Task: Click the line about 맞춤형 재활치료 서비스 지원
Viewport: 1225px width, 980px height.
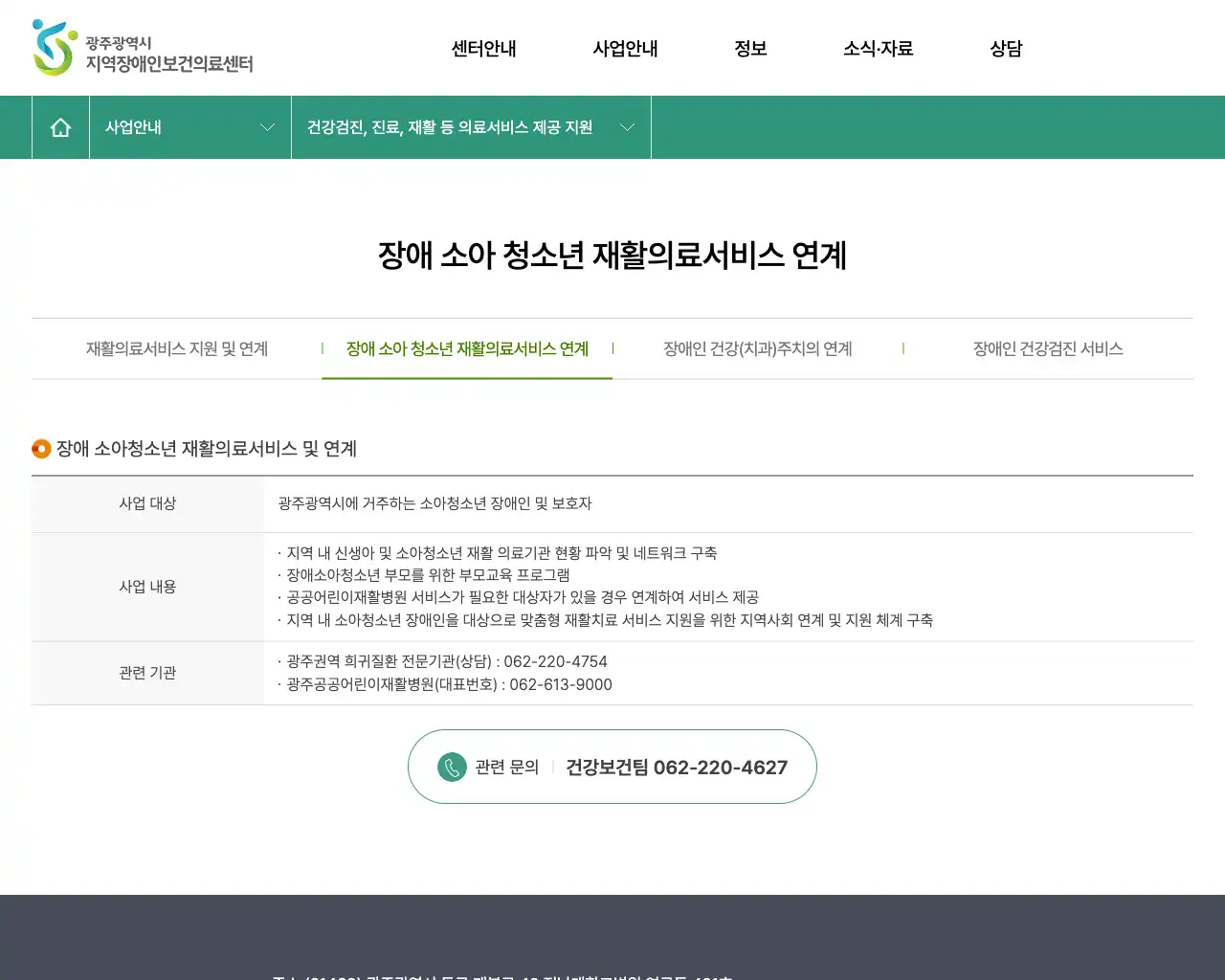Action: 606,620
